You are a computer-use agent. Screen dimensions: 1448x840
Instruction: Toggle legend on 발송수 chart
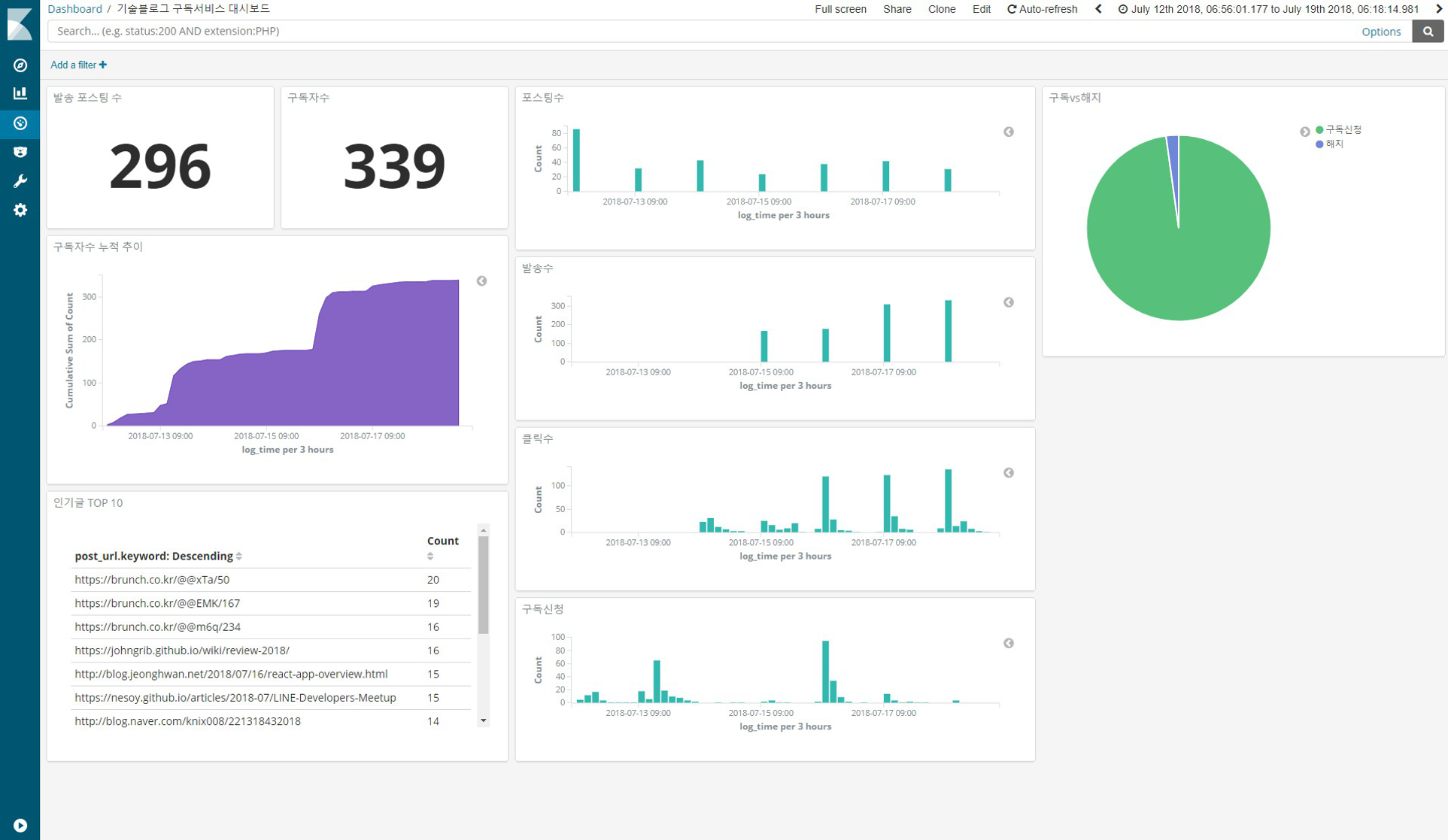click(x=1008, y=302)
